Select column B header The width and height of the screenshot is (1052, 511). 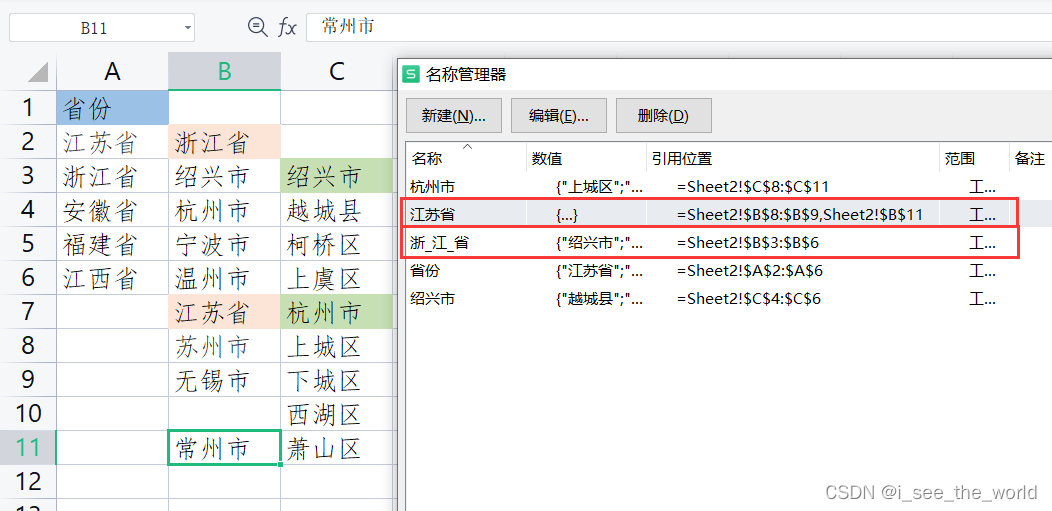click(225, 71)
